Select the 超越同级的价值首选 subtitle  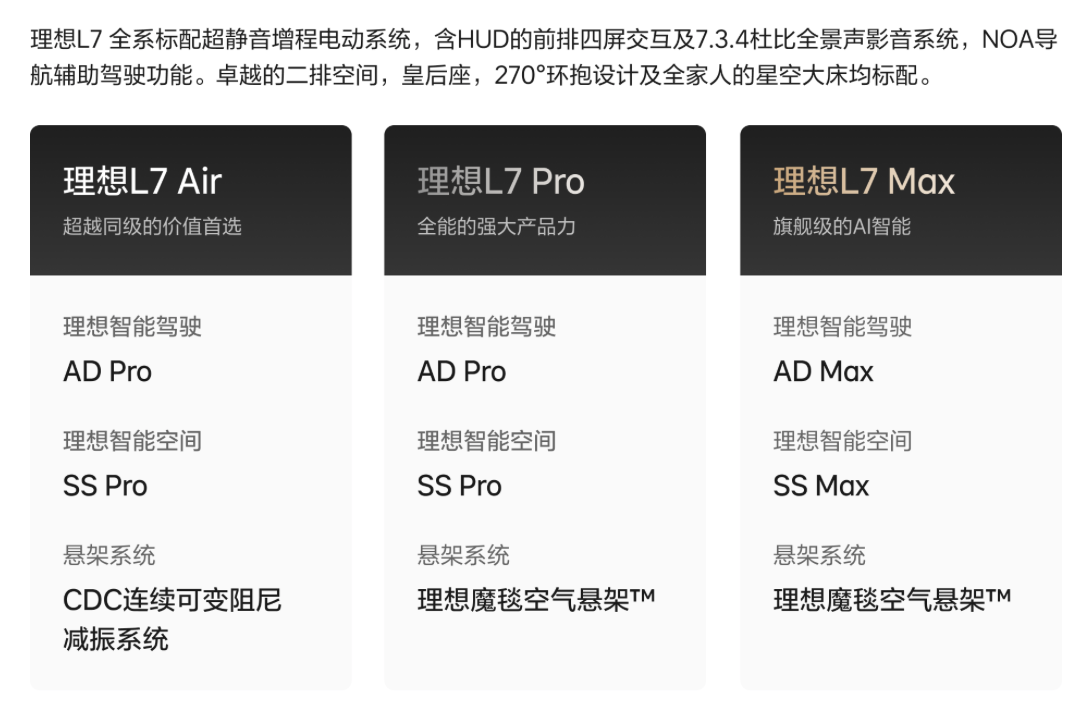click(152, 226)
